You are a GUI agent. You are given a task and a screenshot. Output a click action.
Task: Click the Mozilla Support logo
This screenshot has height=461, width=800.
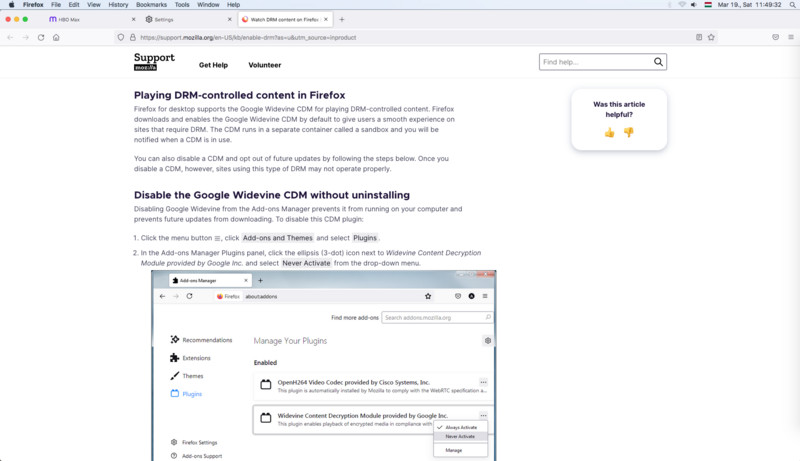(x=154, y=61)
